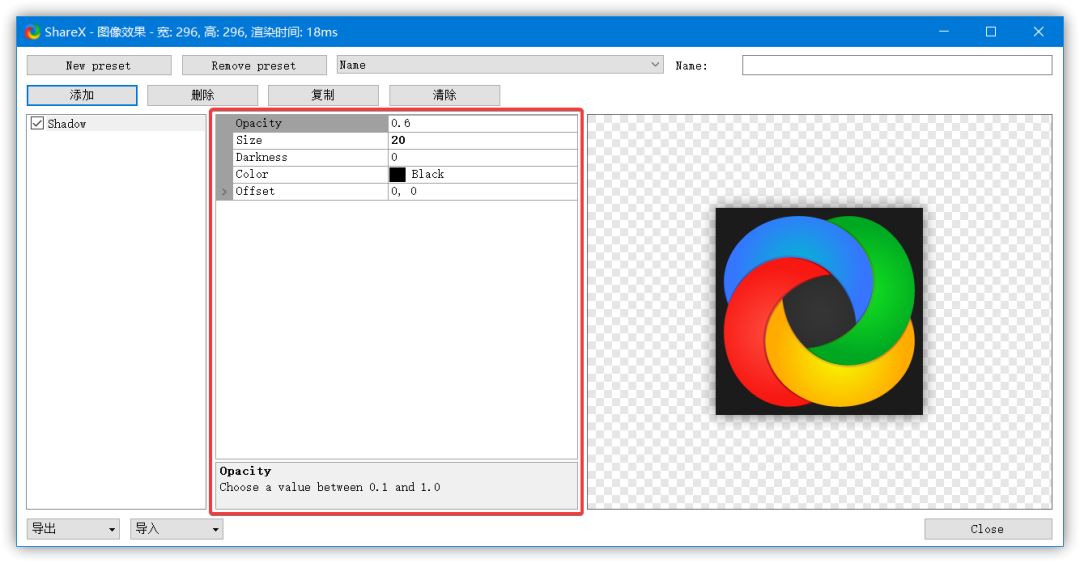This screenshot has height=563, width=1080.
Task: Click the Close button at the bottom
Action: (988, 529)
